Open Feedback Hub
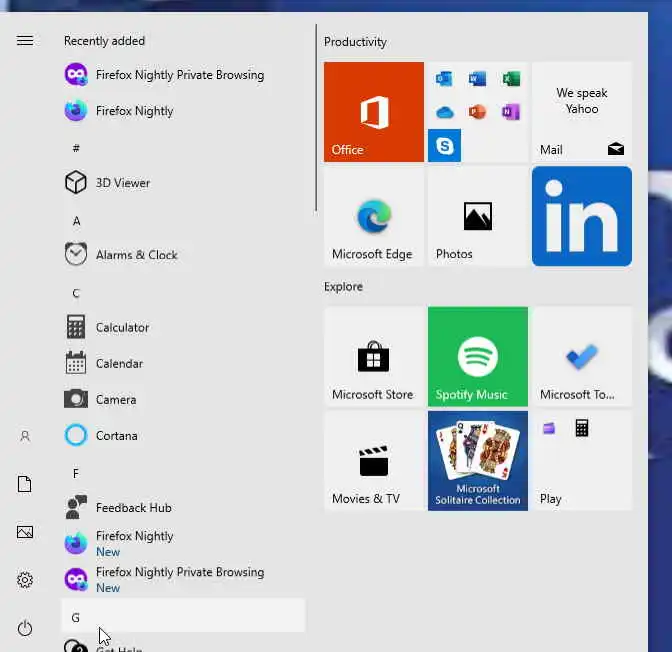This screenshot has width=672, height=652. click(183, 508)
